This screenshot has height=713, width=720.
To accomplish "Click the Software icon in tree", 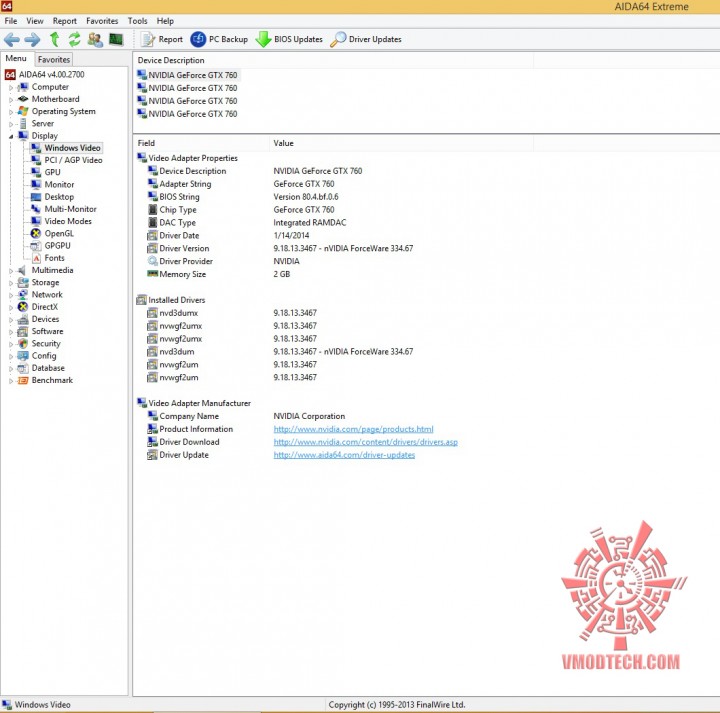I will pos(22,331).
